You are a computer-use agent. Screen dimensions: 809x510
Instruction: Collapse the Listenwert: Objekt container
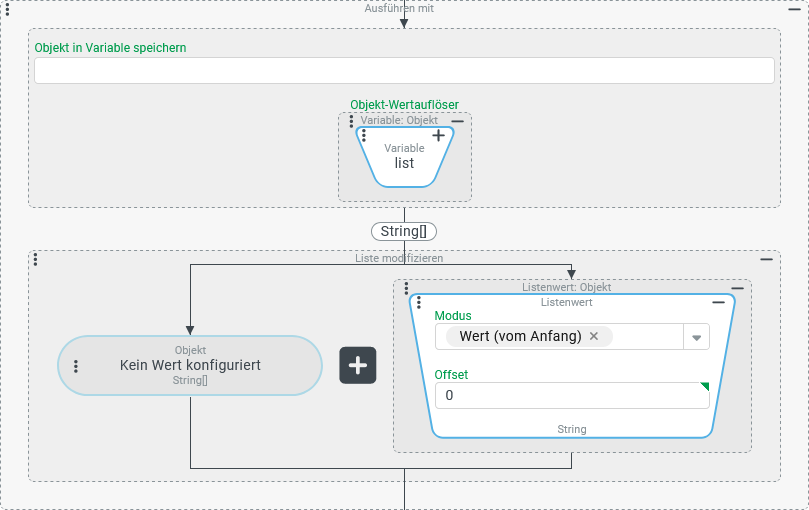coord(738,288)
